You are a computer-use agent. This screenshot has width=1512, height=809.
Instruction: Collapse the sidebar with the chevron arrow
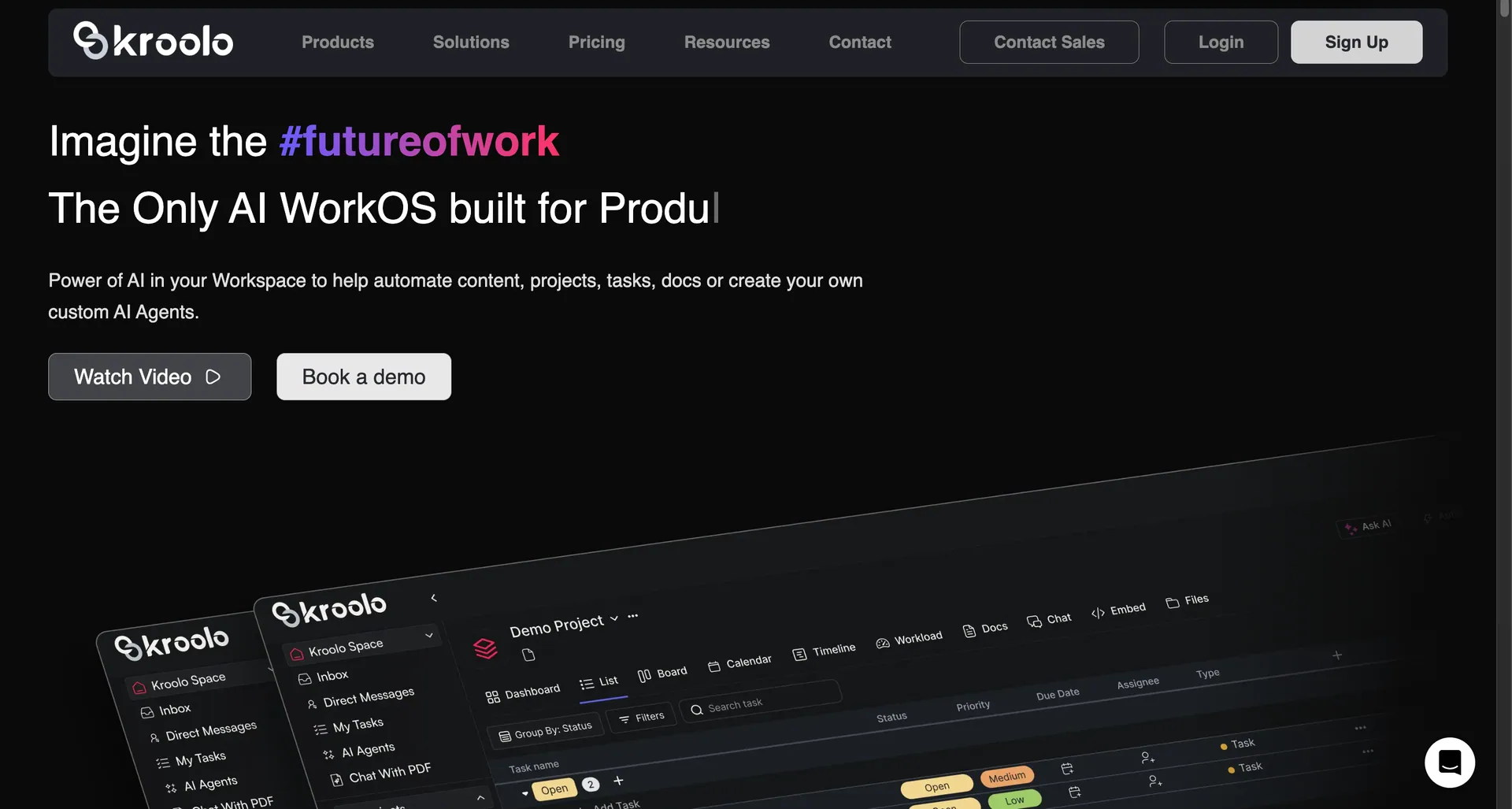coord(434,598)
